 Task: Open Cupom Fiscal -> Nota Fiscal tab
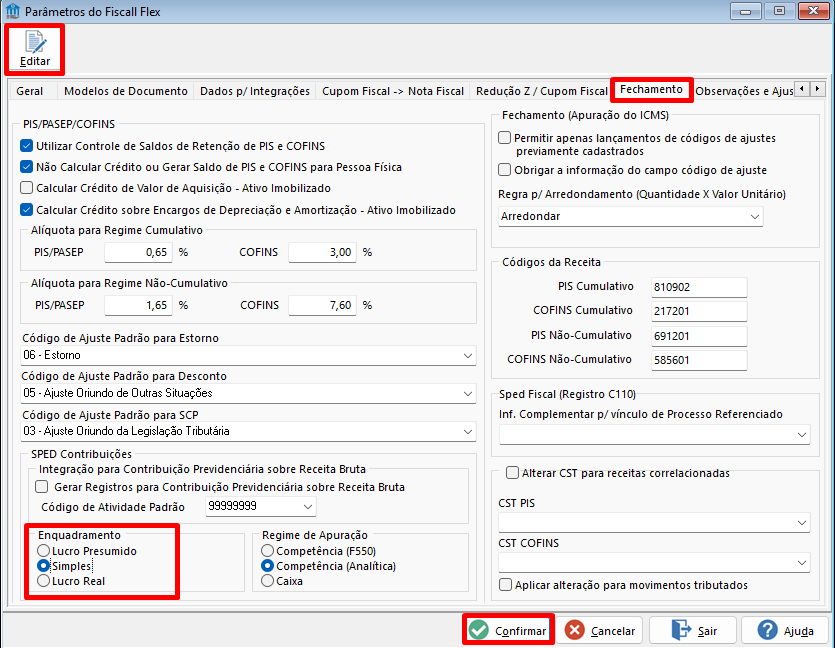click(x=393, y=91)
